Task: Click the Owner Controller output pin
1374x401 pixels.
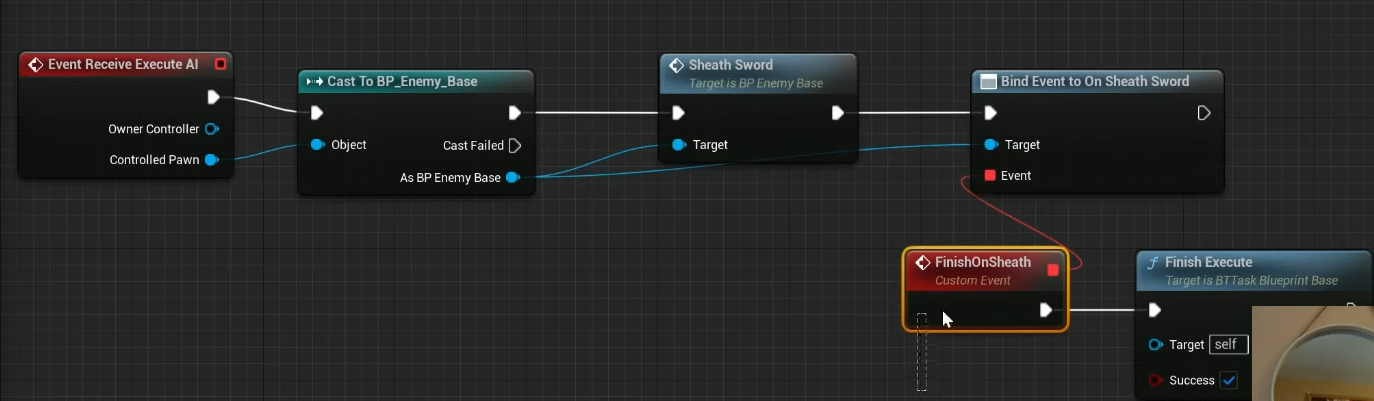Action: [211, 129]
